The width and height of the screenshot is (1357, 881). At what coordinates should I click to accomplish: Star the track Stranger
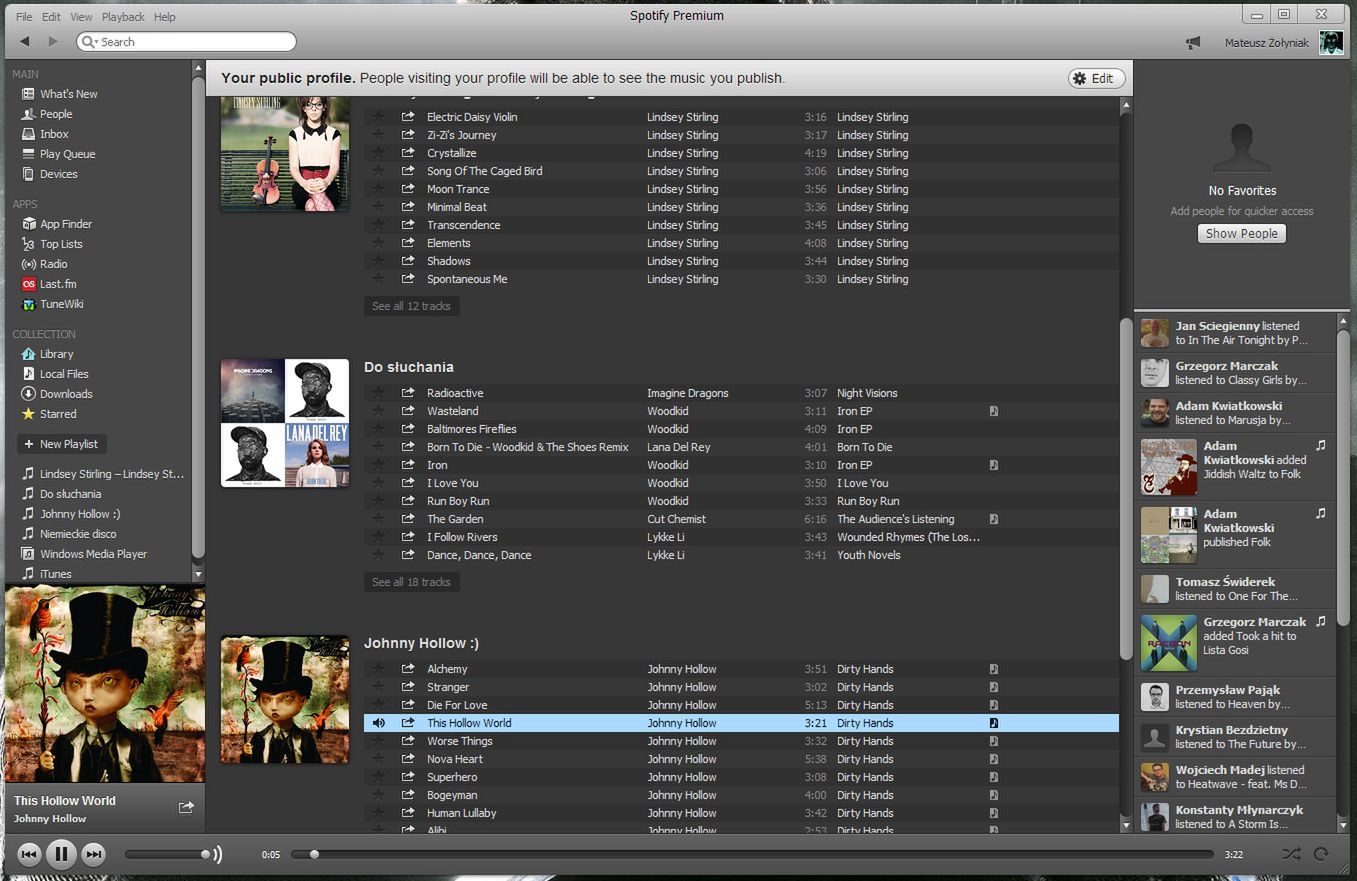pyautogui.click(x=378, y=687)
